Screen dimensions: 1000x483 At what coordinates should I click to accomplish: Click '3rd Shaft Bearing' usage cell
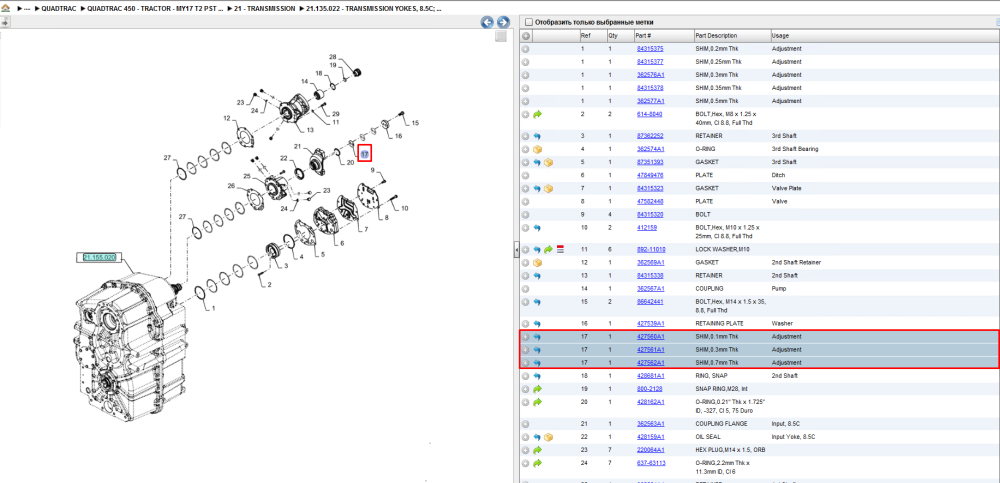pos(795,149)
